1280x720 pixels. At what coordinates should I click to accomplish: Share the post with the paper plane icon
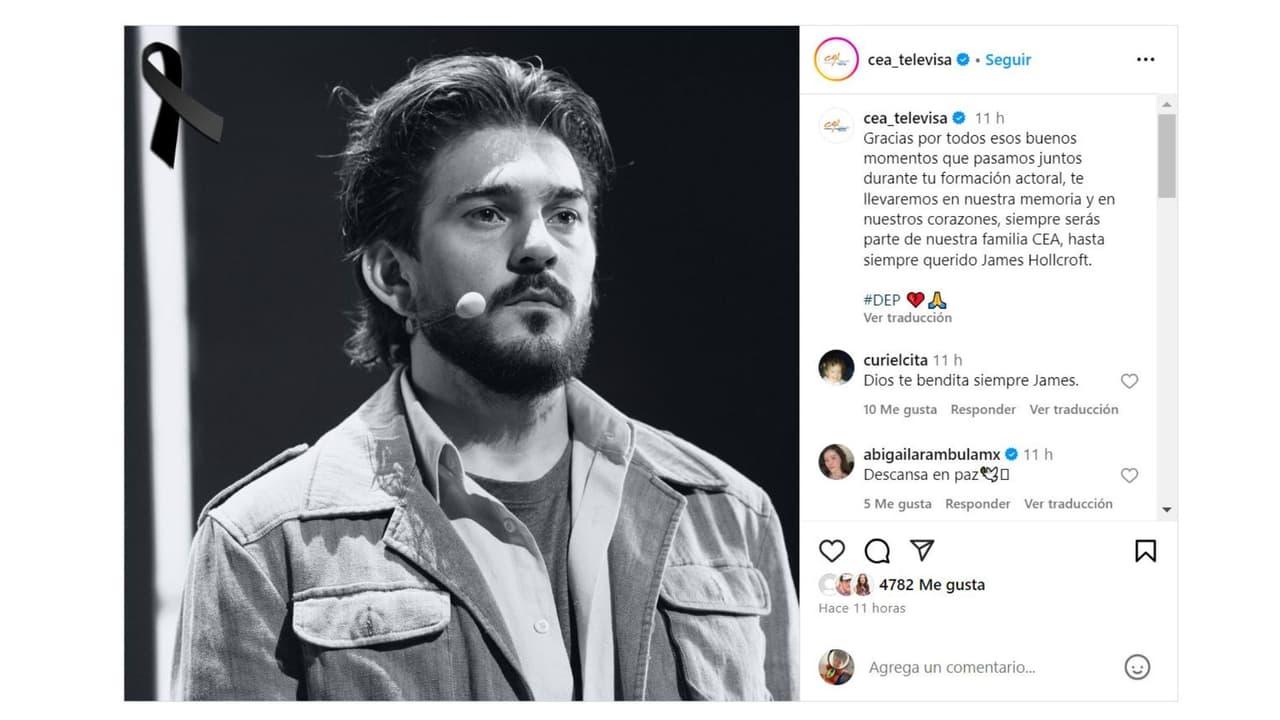pos(922,551)
